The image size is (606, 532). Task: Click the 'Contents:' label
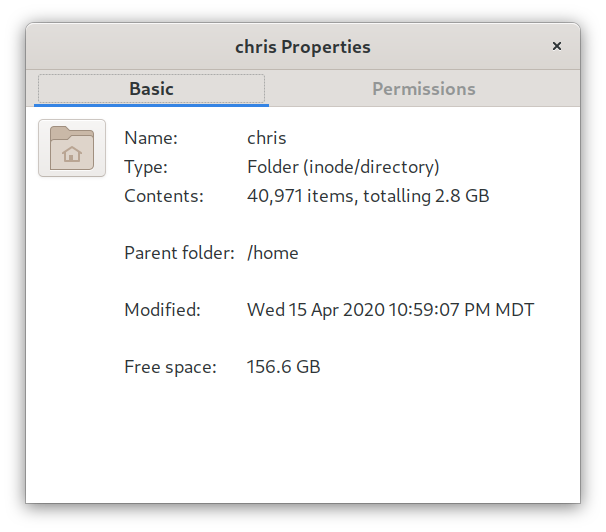(164, 196)
